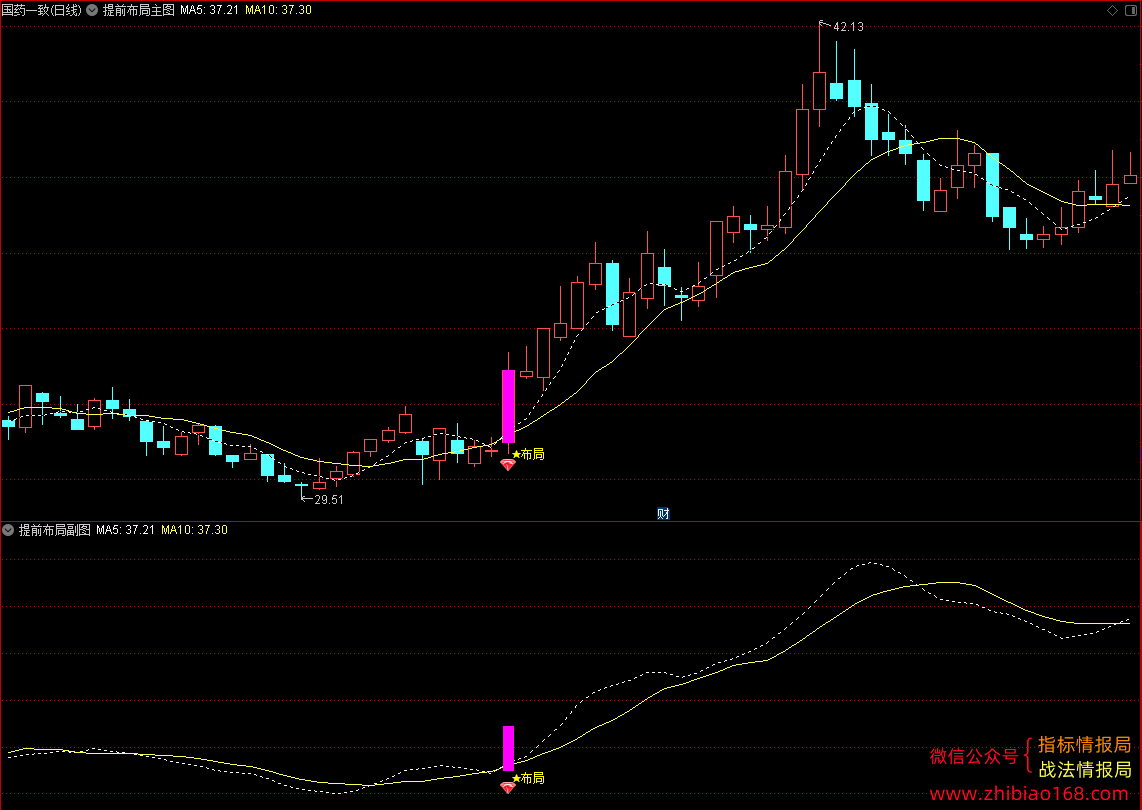
Task: Click the ★布局 label in main chart
Action: click(528, 455)
